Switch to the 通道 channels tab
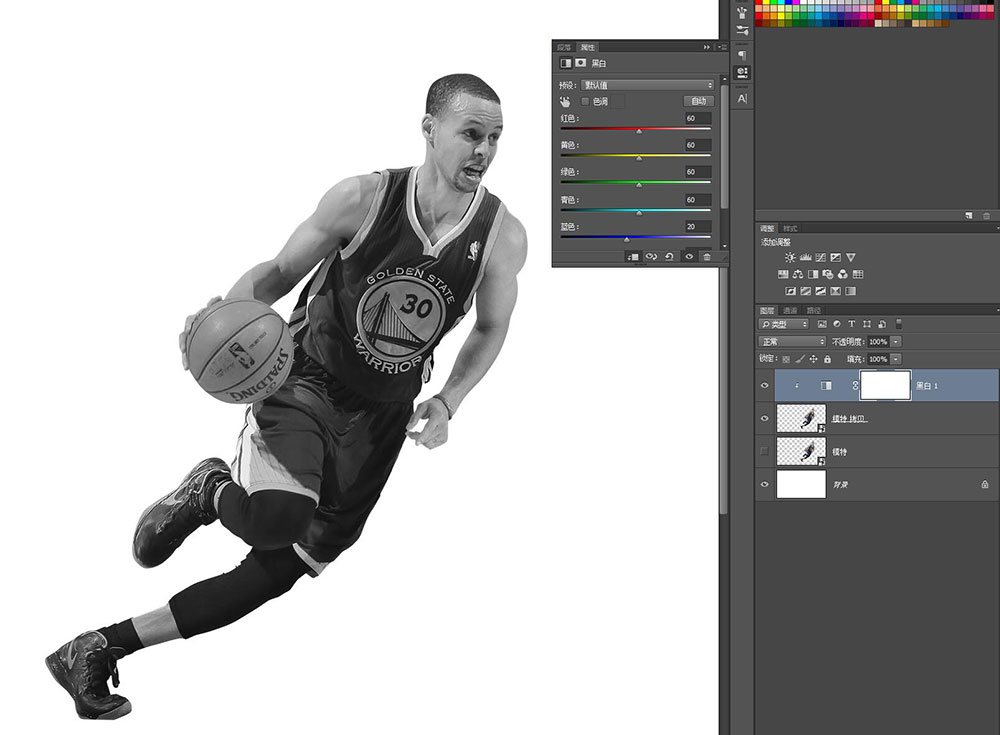This screenshot has height=735, width=1000. [x=790, y=310]
